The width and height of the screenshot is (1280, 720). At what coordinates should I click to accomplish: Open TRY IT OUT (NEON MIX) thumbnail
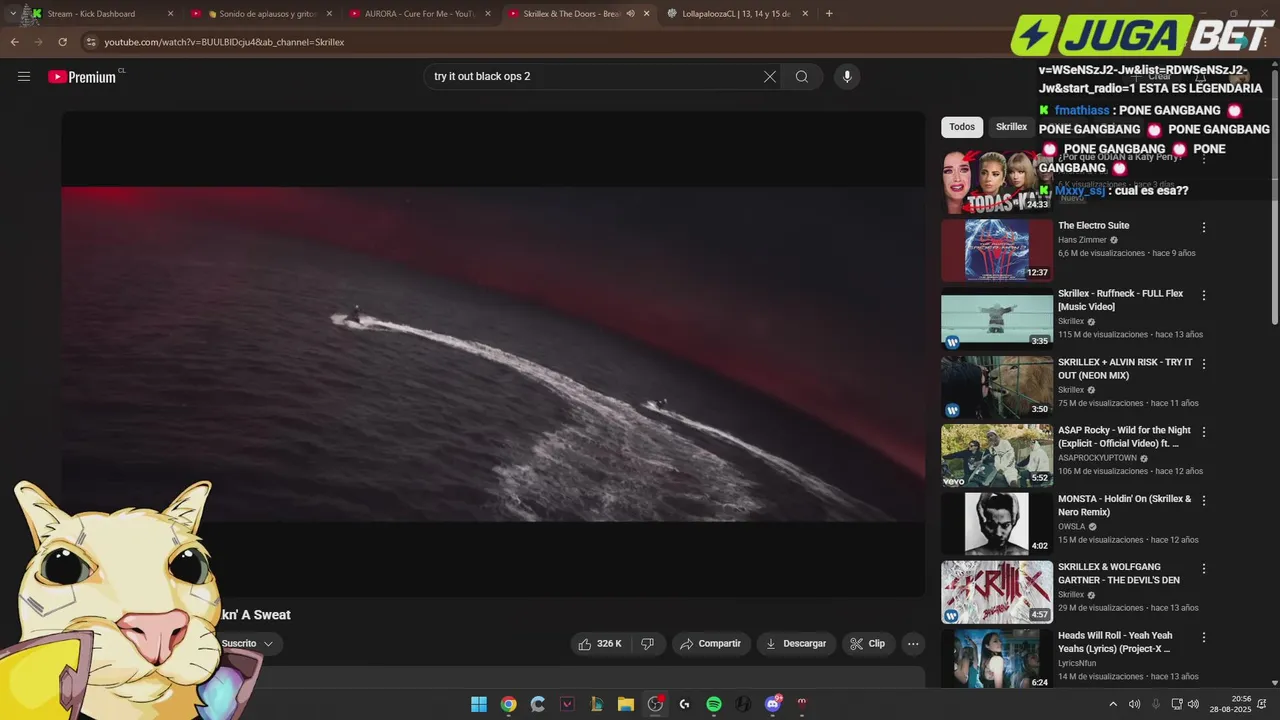point(997,387)
